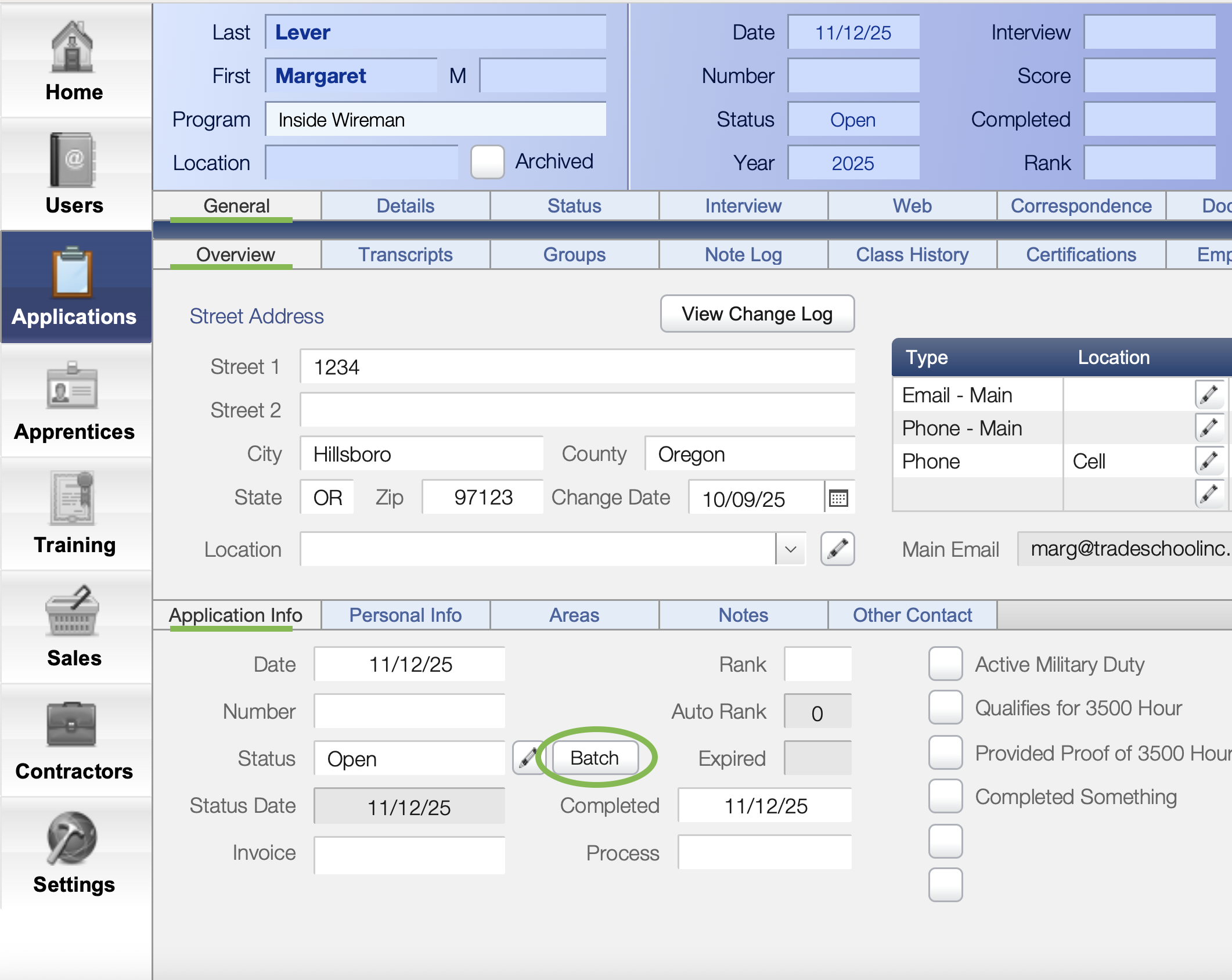Click the middle initial M field
The image size is (1232, 980).
pos(542,76)
